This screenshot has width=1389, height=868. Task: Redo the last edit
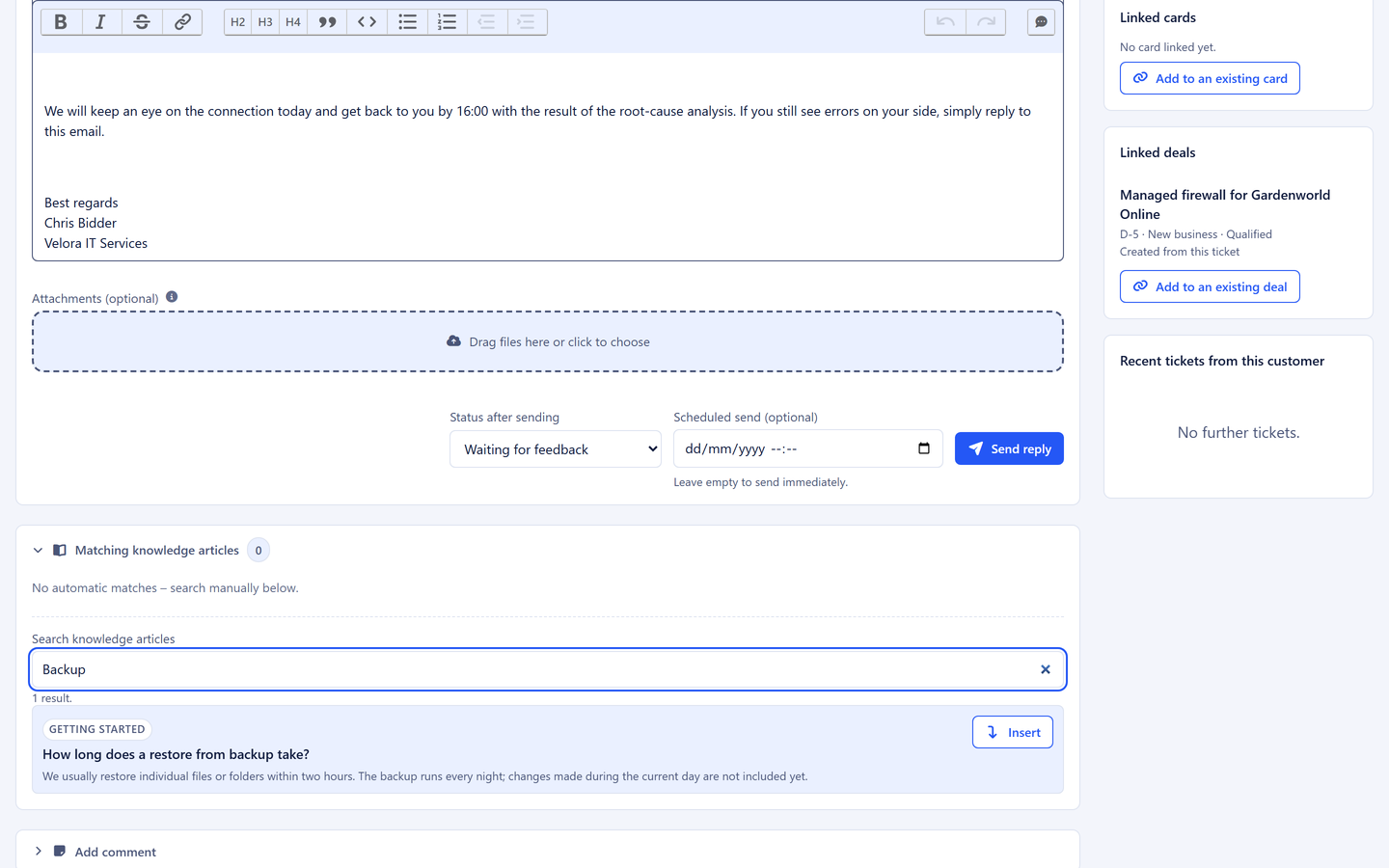tap(986, 22)
